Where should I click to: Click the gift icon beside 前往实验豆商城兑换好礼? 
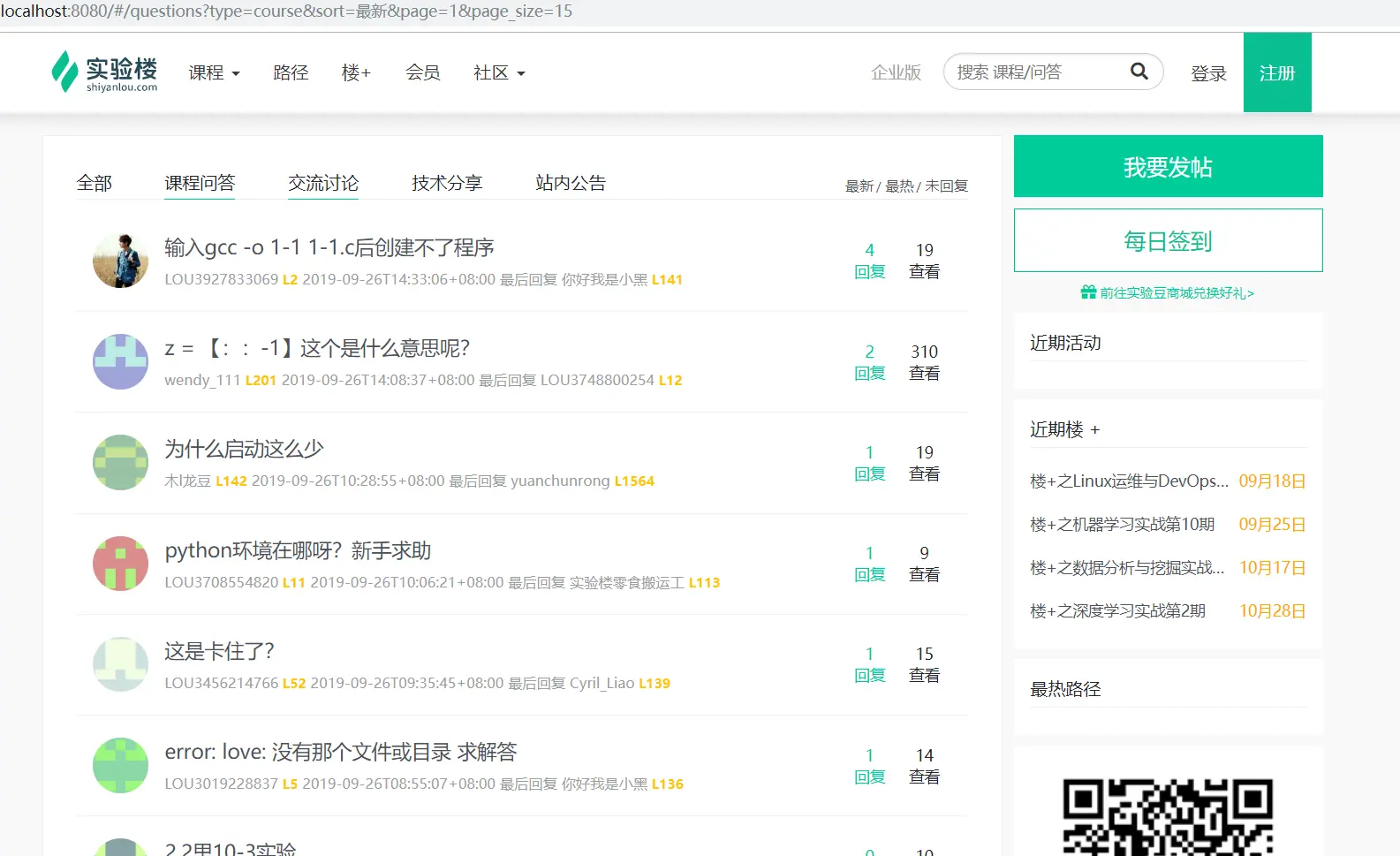[1088, 292]
